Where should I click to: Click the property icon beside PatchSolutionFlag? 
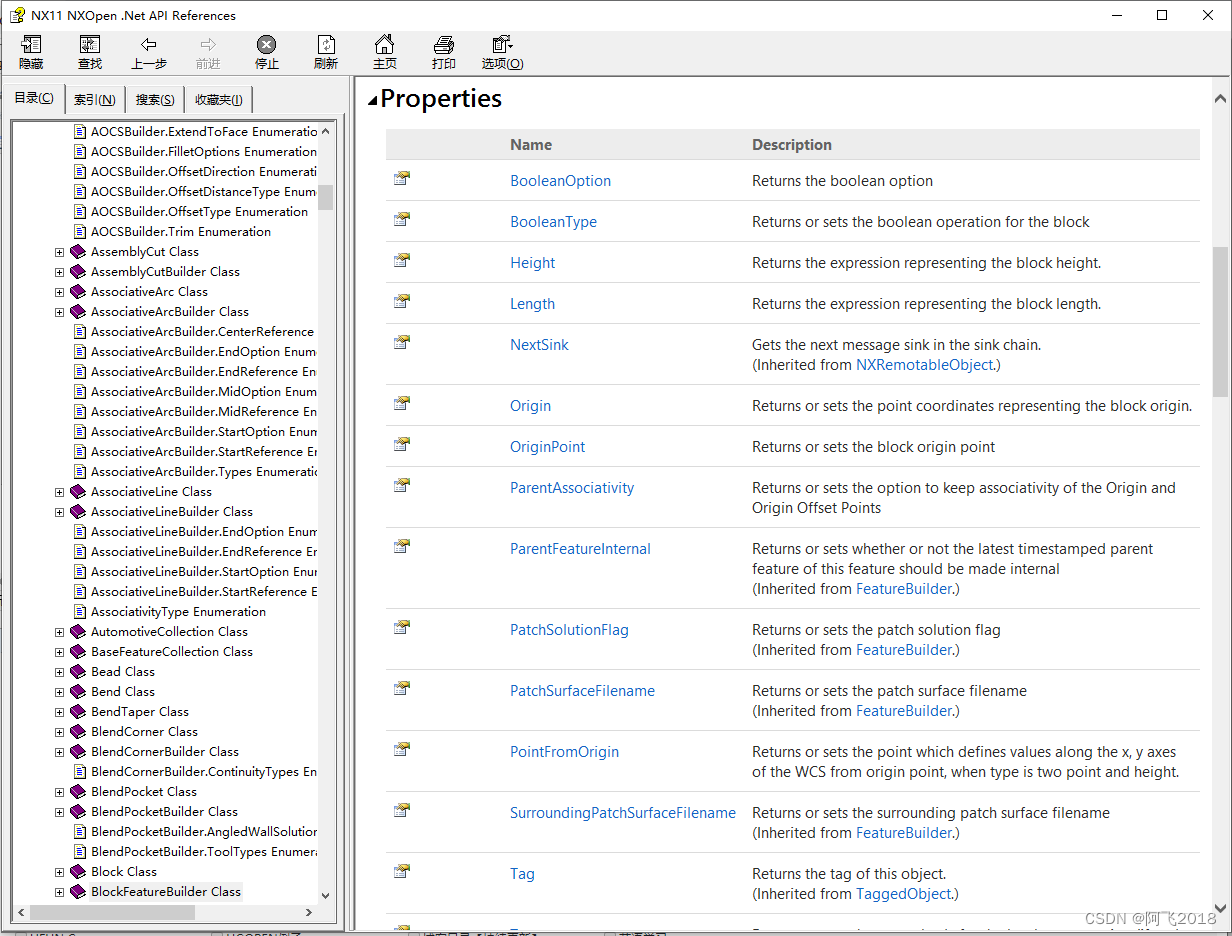pyautogui.click(x=402, y=628)
